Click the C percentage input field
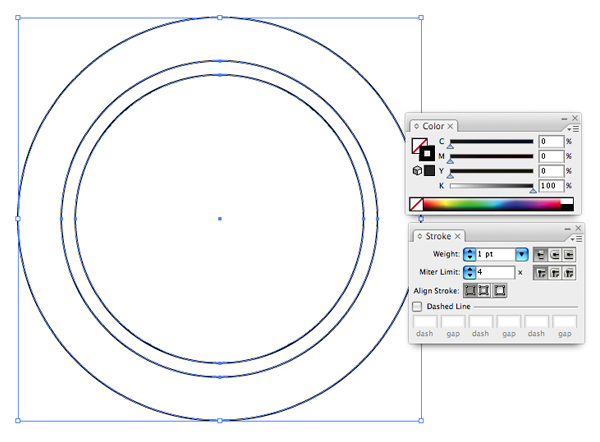 (x=551, y=142)
